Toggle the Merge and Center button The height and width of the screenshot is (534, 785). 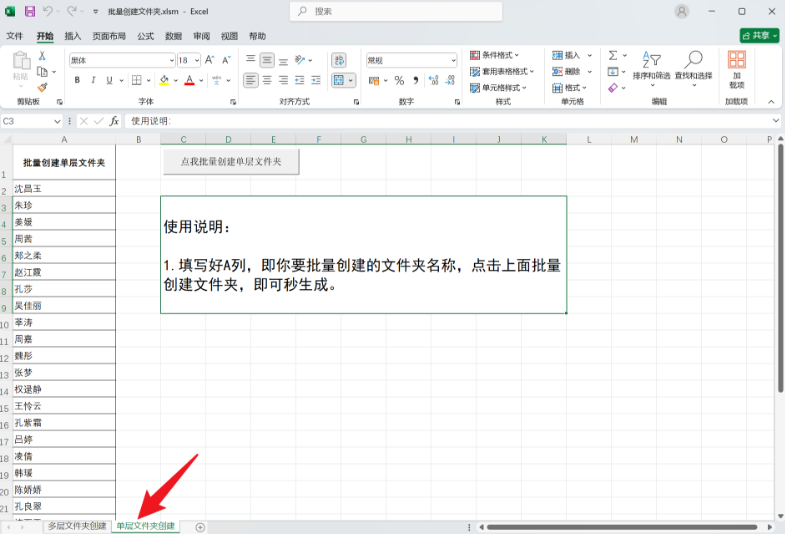point(339,80)
